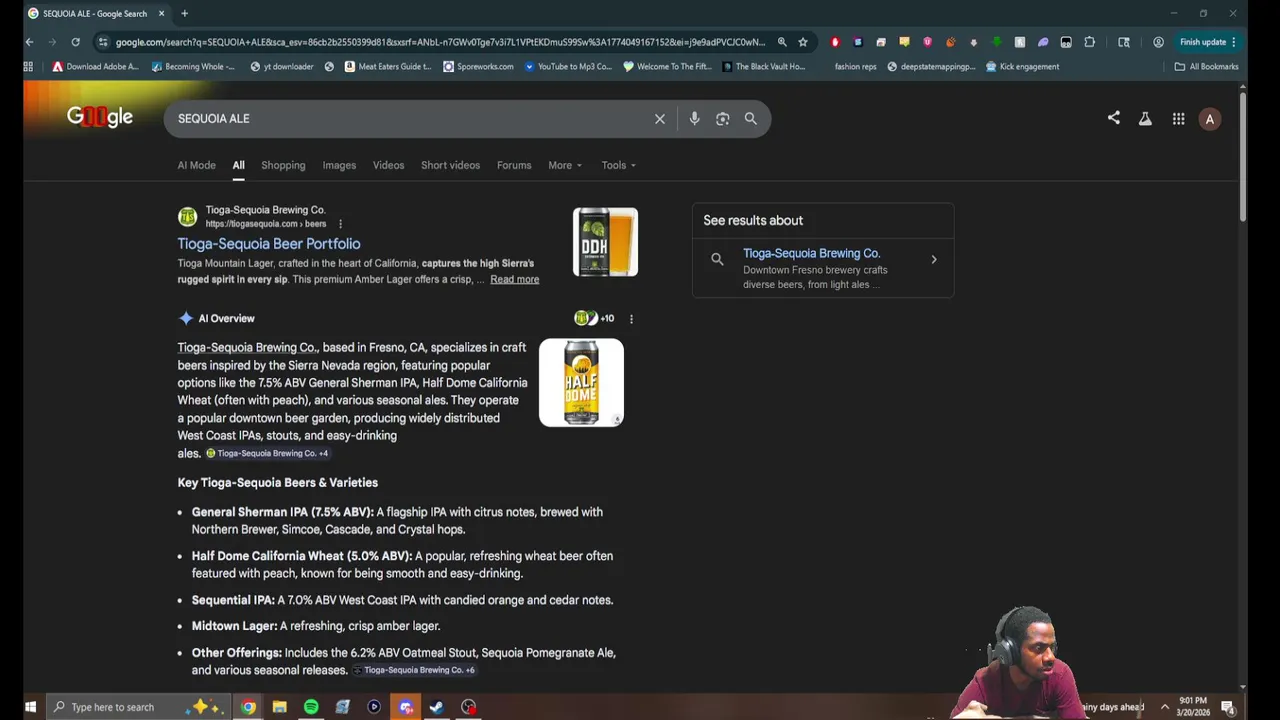Switch to Images results
This screenshot has width=1280, height=720.
click(x=339, y=165)
